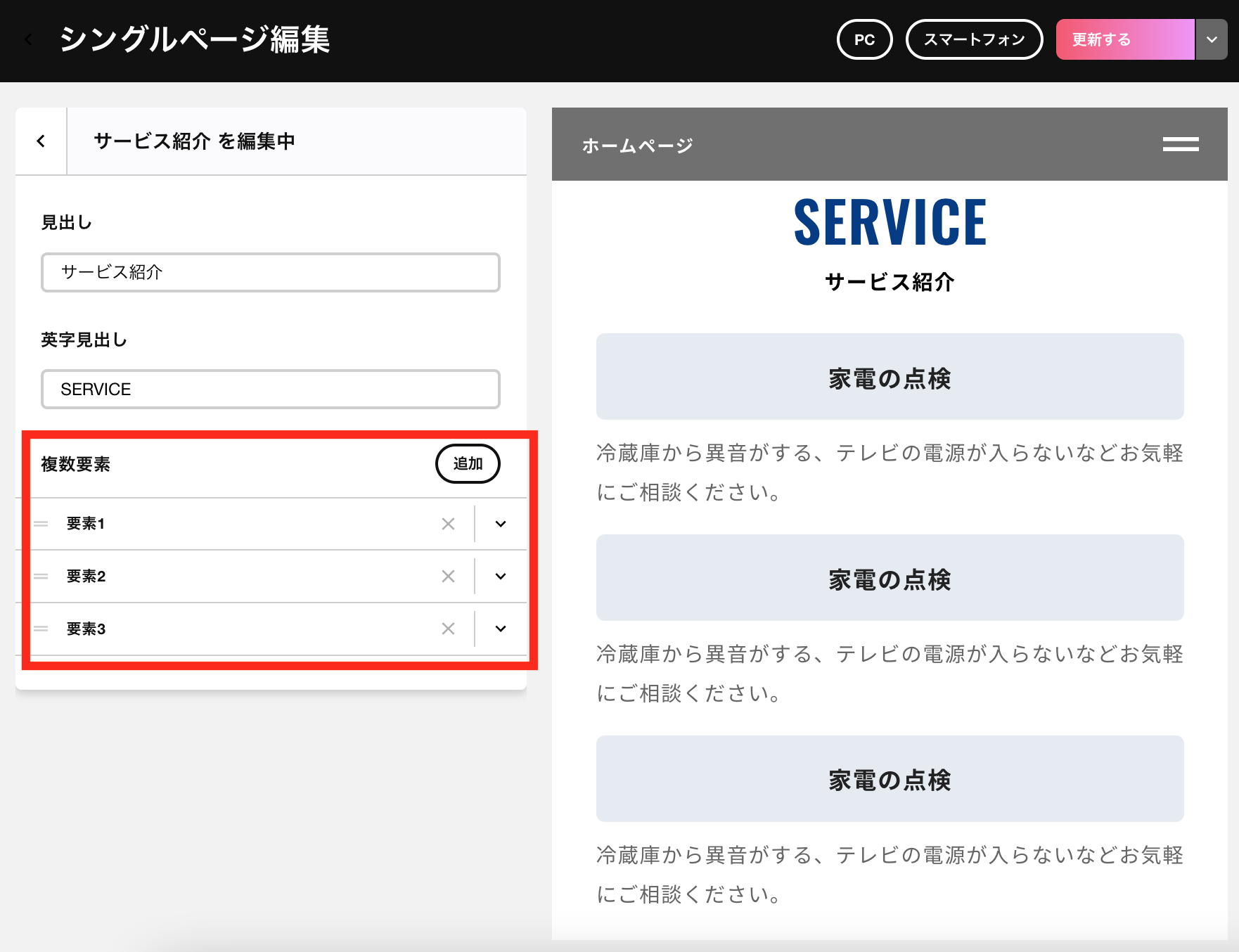Viewport: 1239px width, 952px height.
Task: Go back from サービス紹介 を編集中 panel
Action: [x=41, y=141]
